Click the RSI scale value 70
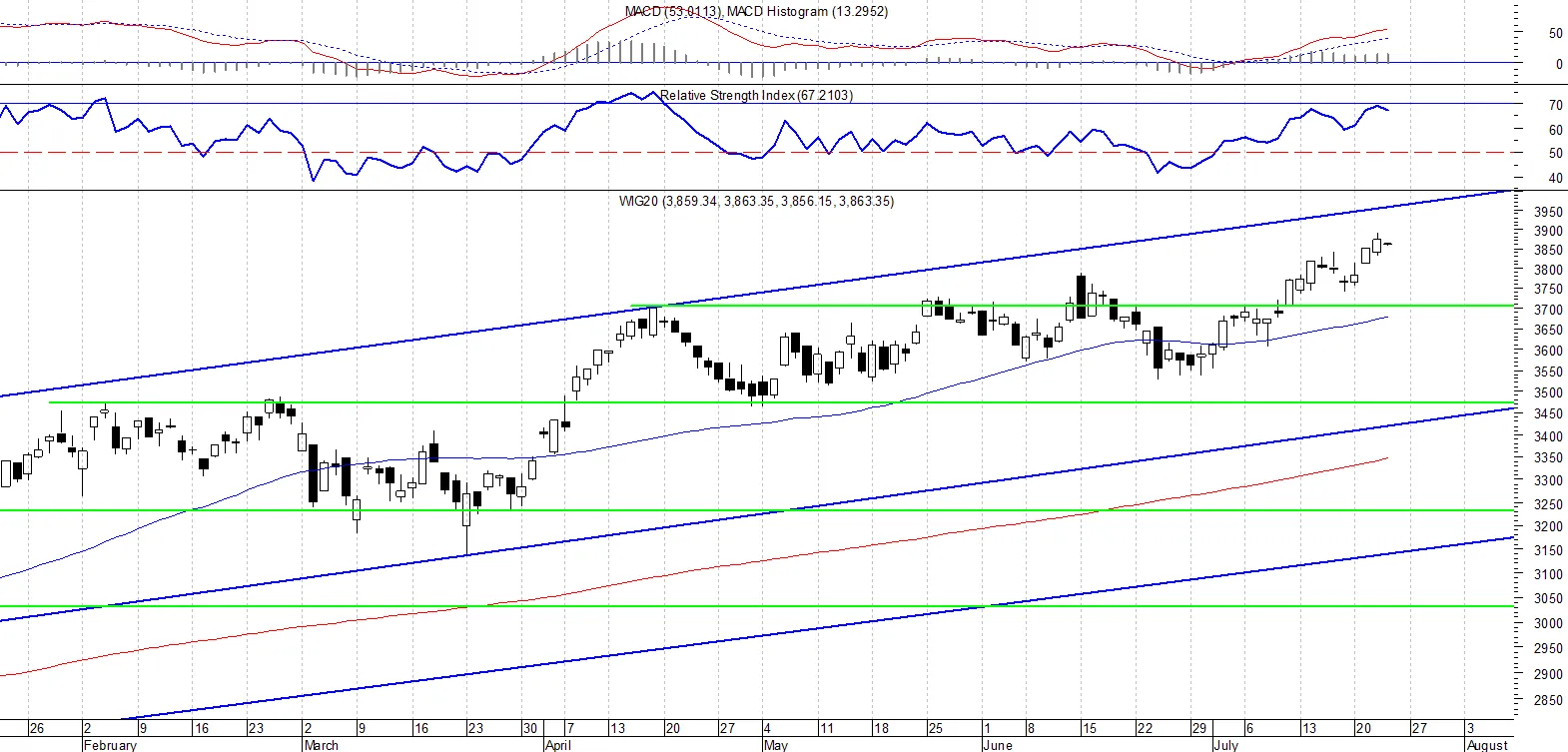The height and width of the screenshot is (752, 1568). point(1555,105)
